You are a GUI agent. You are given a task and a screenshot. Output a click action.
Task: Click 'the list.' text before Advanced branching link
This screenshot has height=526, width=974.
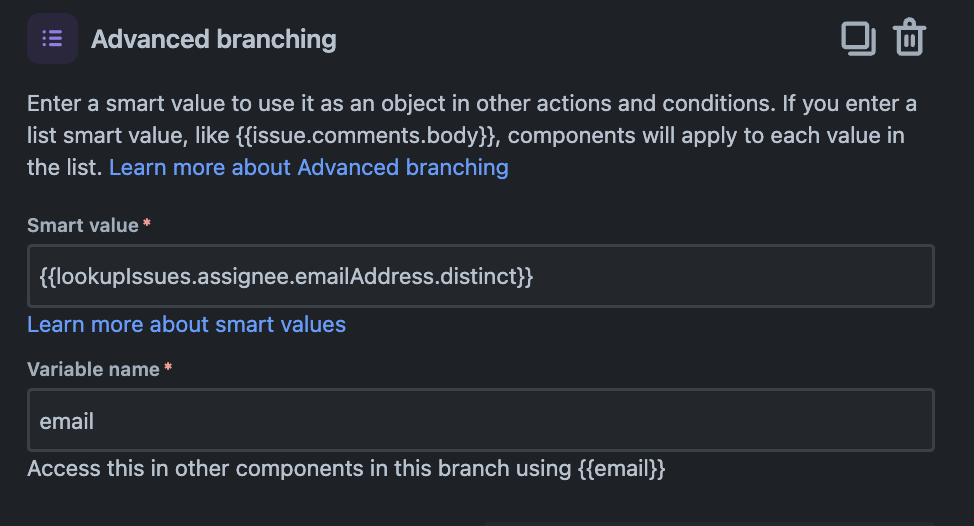(x=65, y=168)
